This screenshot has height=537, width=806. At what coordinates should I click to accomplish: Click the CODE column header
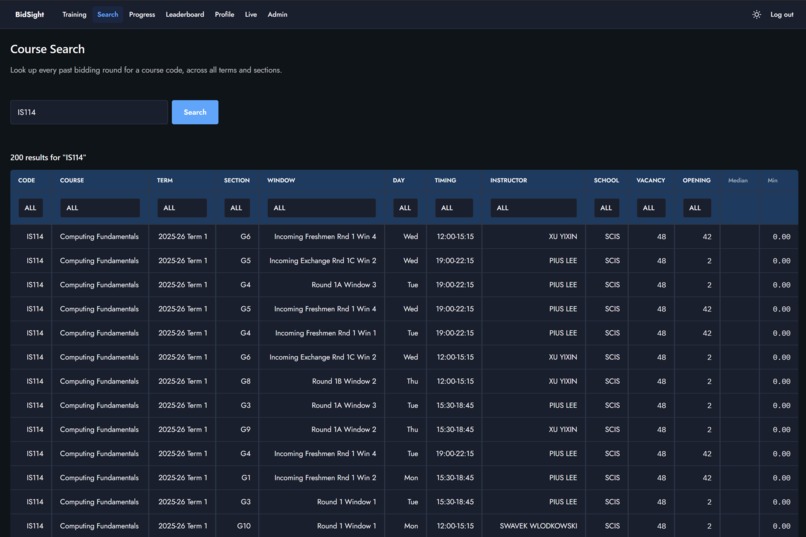point(26,180)
